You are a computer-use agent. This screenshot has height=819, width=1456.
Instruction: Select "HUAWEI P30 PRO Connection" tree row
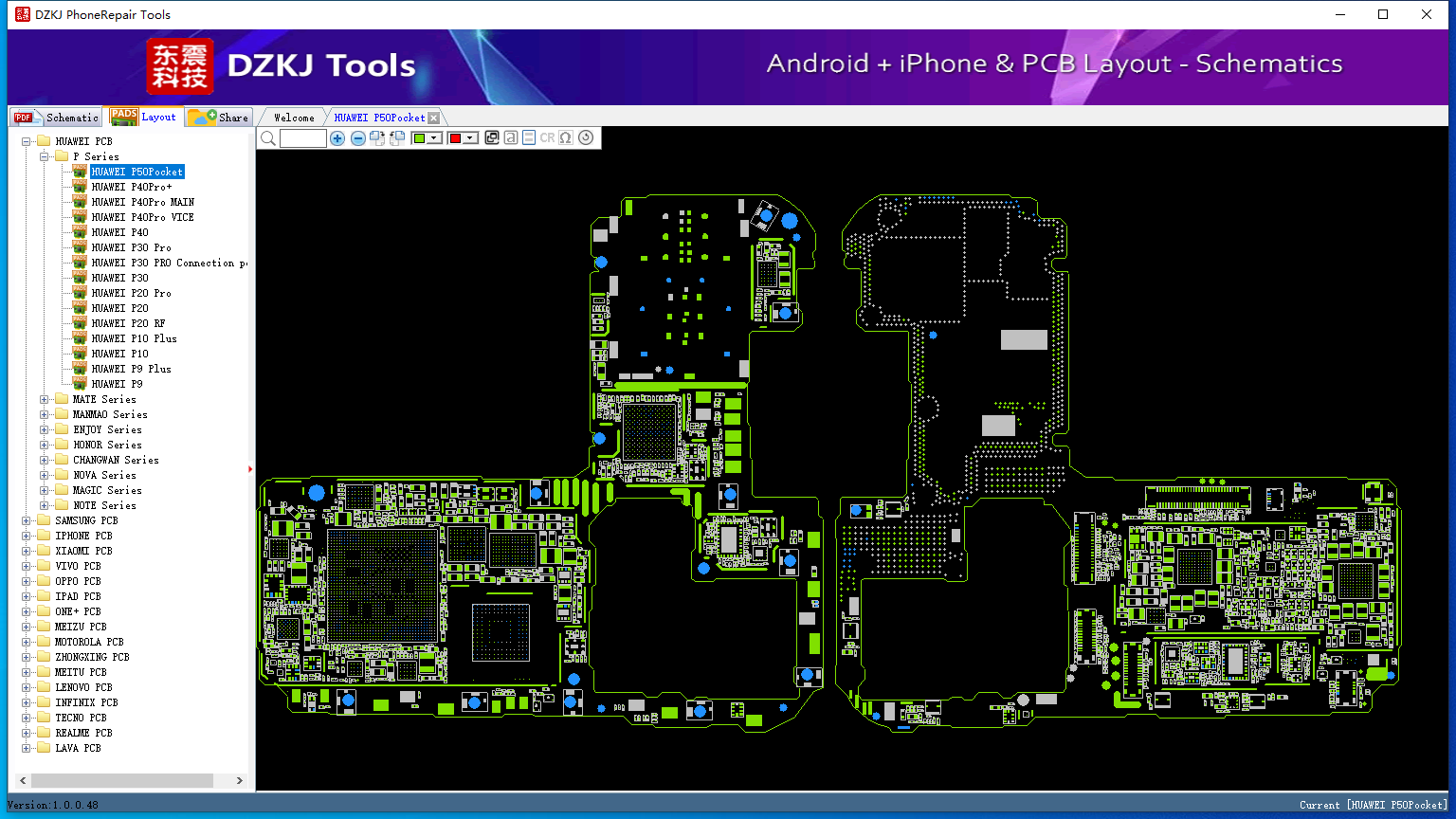pos(169,263)
